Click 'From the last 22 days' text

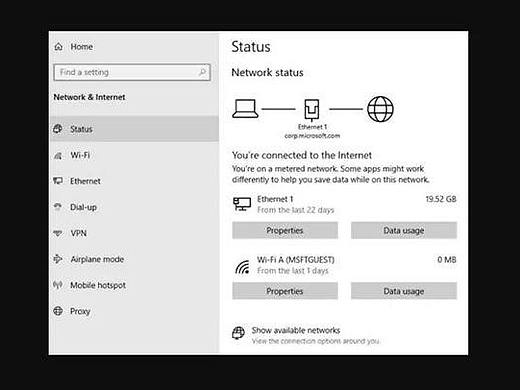295,210
